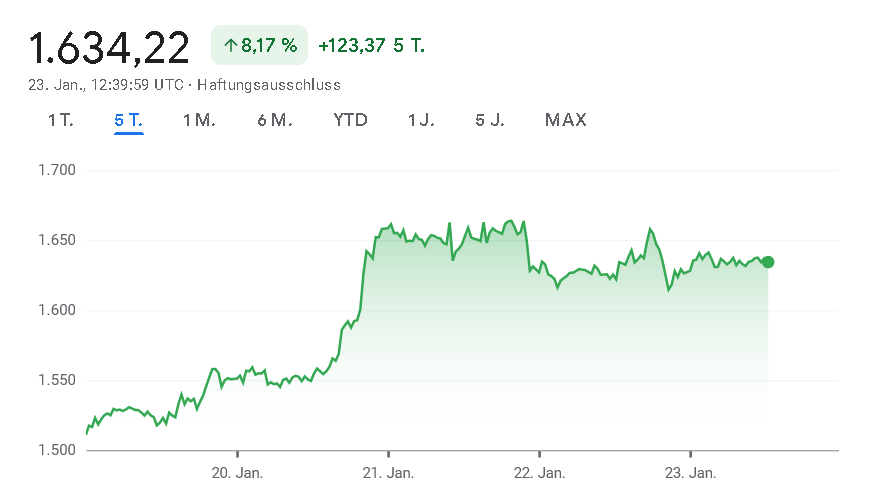Select the 5 T. time range tab
Image resolution: width=883 pixels, height=483 pixels.
point(128,120)
